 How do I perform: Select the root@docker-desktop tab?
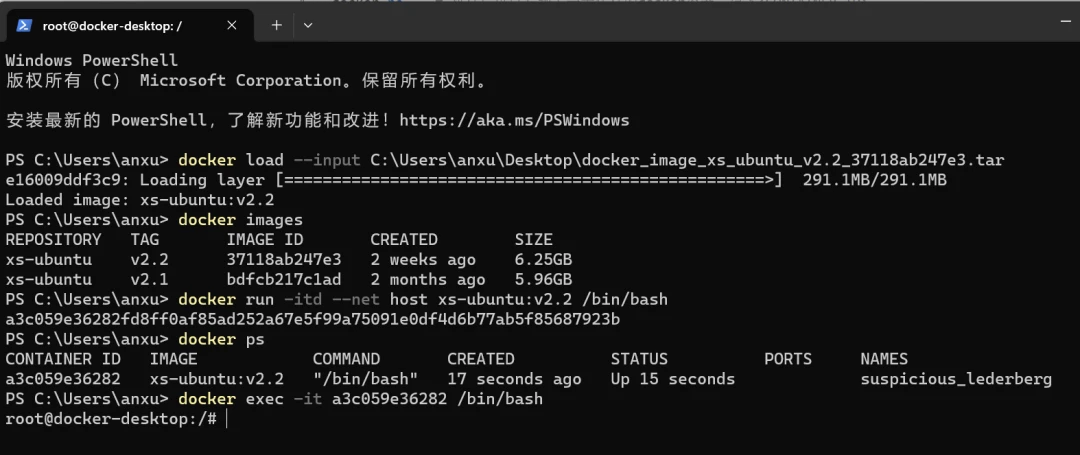coord(129,25)
